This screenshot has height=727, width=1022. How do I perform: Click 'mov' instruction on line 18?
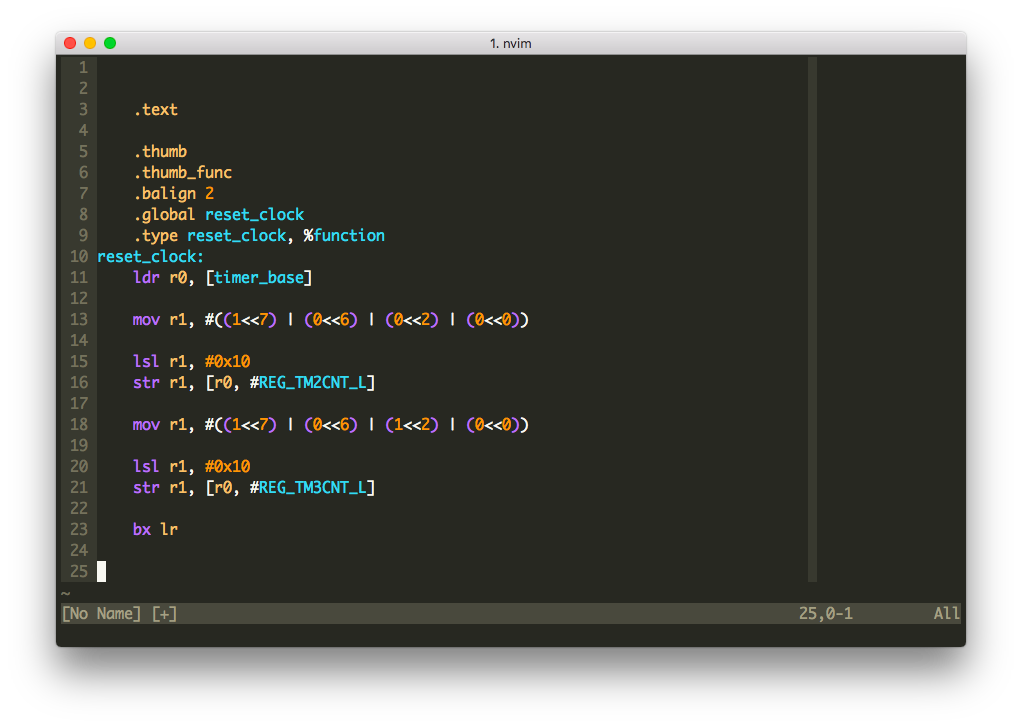pos(146,424)
